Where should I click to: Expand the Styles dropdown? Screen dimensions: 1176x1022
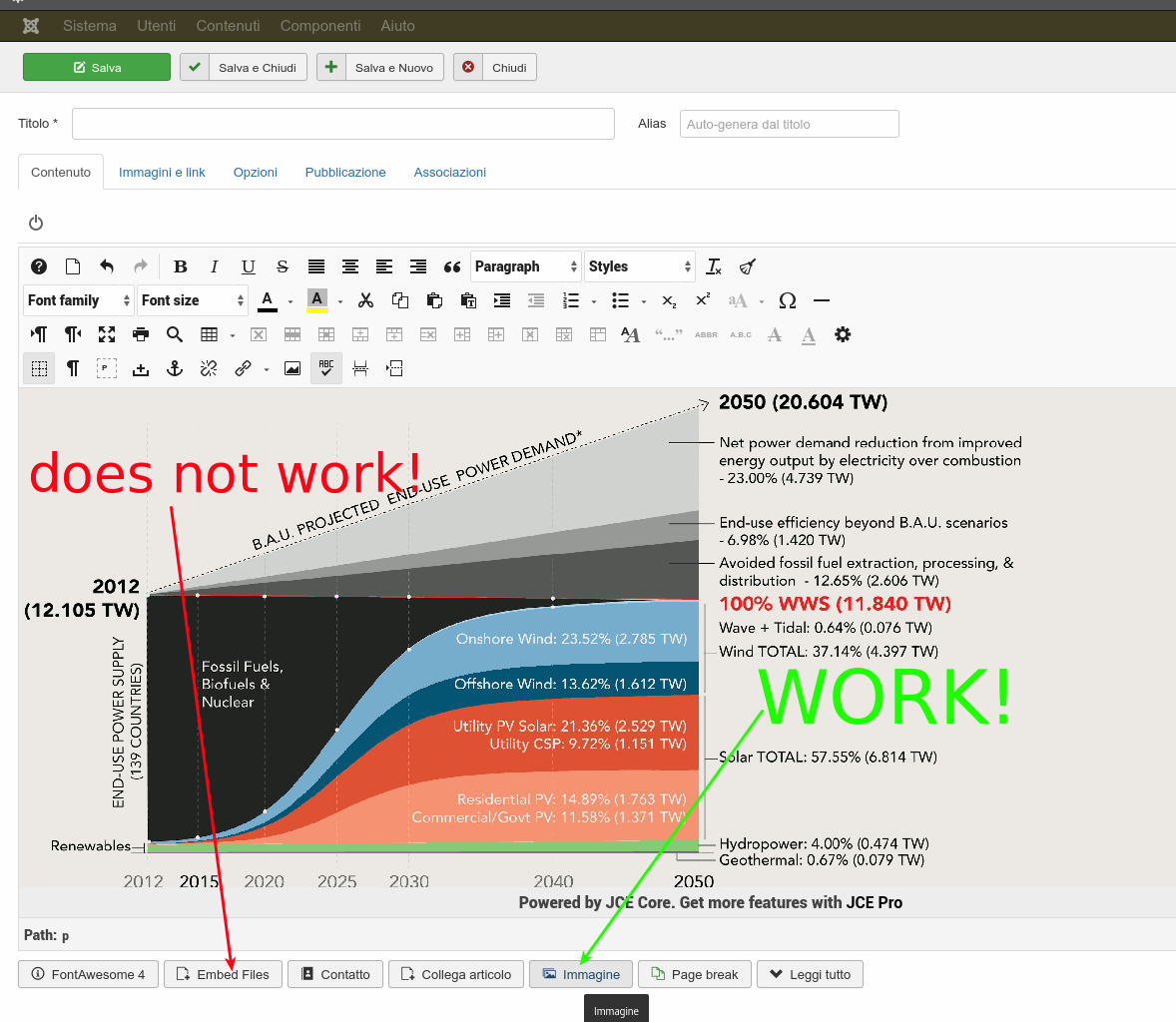639,266
